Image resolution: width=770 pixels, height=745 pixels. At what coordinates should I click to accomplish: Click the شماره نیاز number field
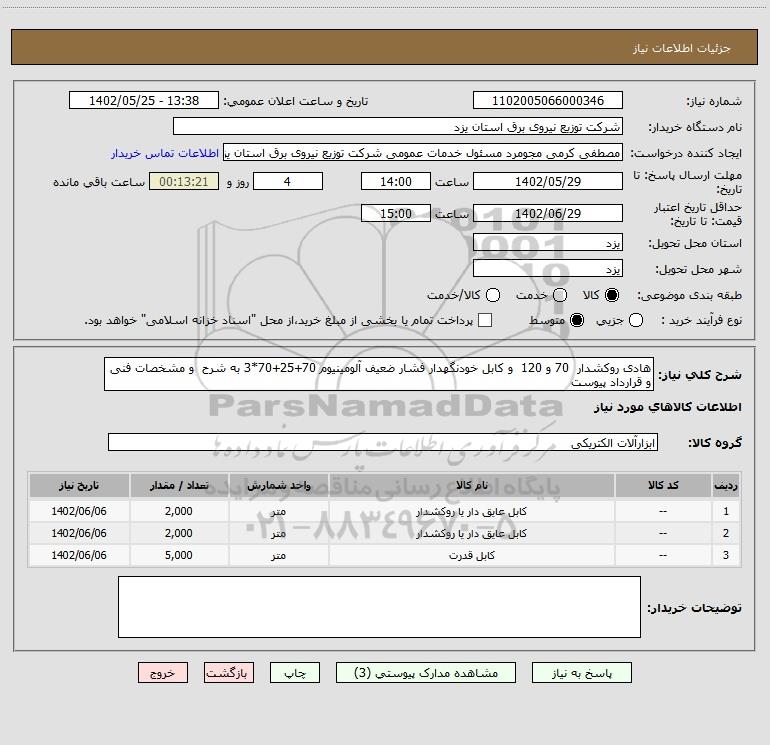point(548,101)
